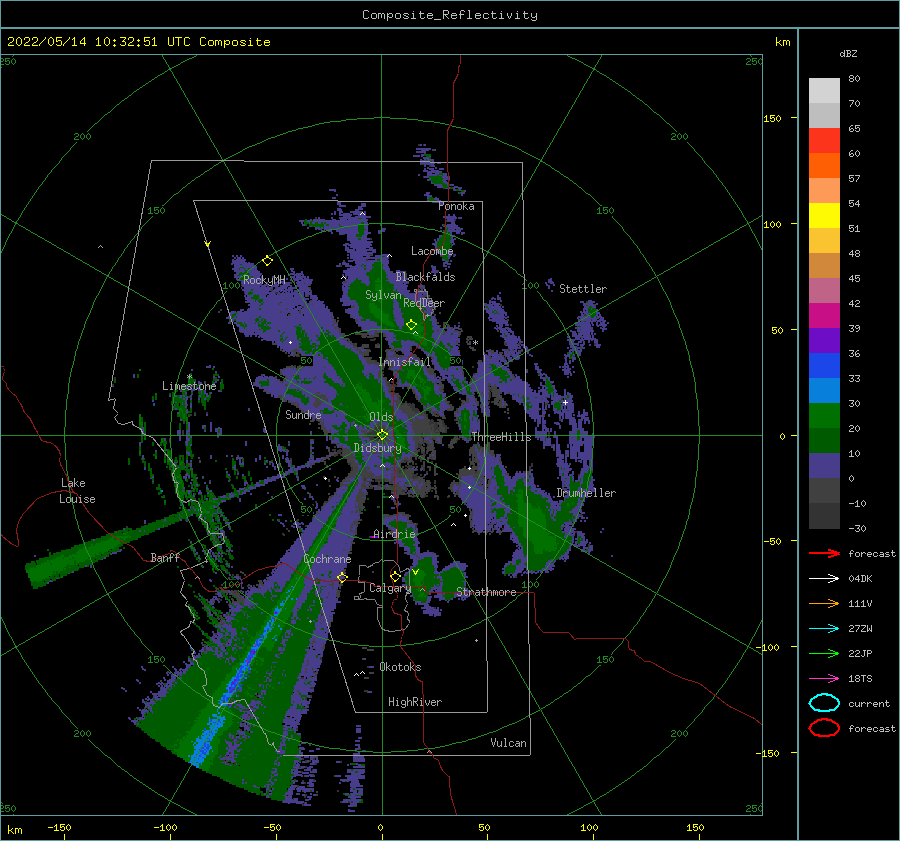Click the Sundre label
Screen dimensions: 900x841
click(x=303, y=415)
